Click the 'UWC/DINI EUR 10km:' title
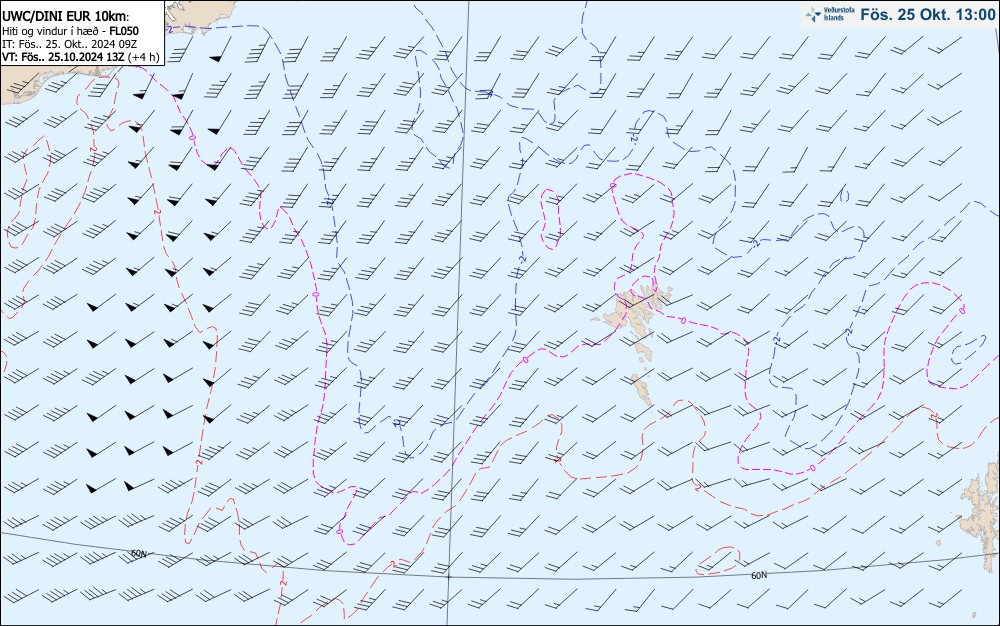 66,17
